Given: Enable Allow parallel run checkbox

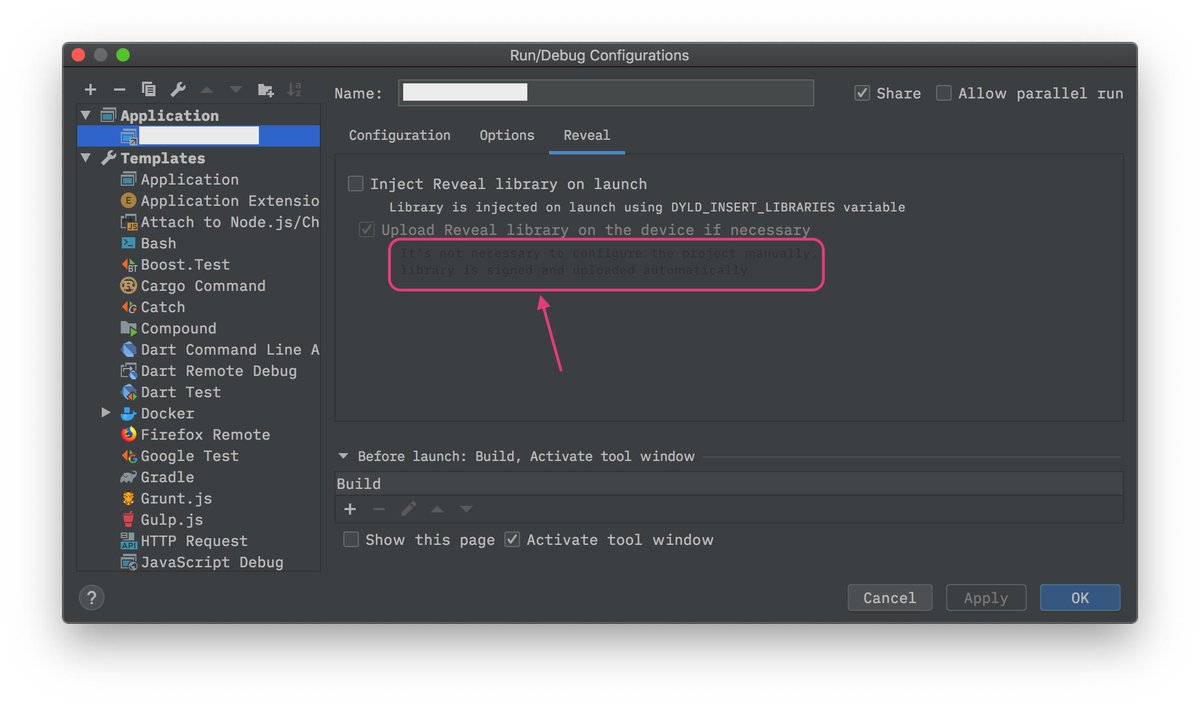Looking at the screenshot, I should 944,93.
